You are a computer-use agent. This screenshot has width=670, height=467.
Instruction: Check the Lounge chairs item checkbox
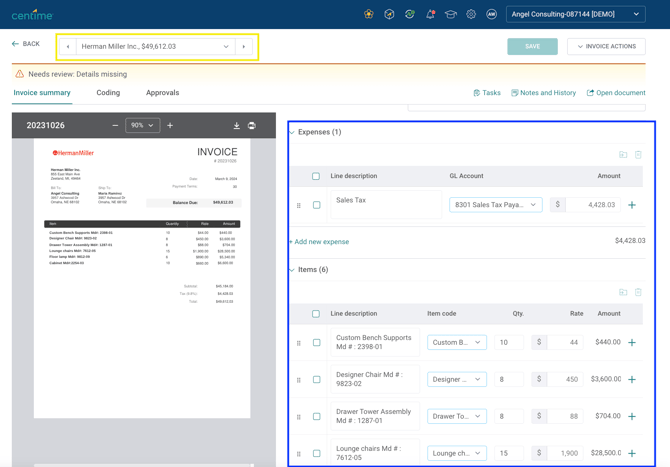tap(317, 453)
